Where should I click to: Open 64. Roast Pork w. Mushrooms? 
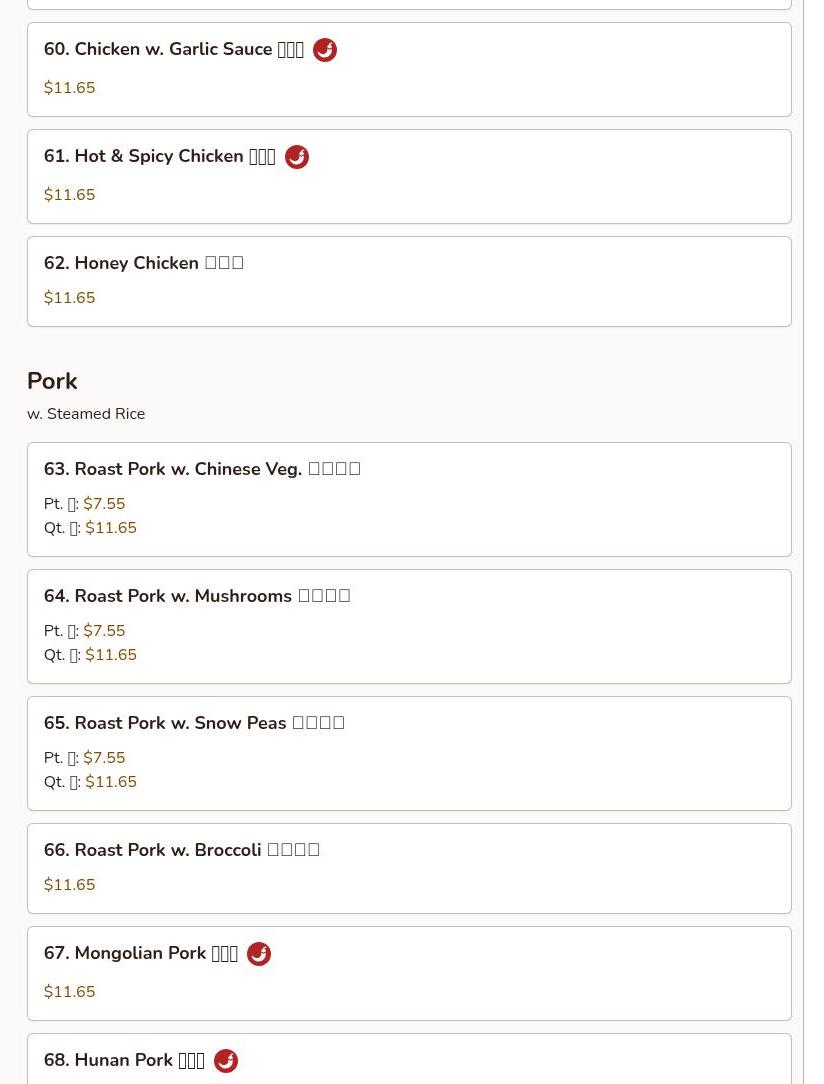pos(409,626)
